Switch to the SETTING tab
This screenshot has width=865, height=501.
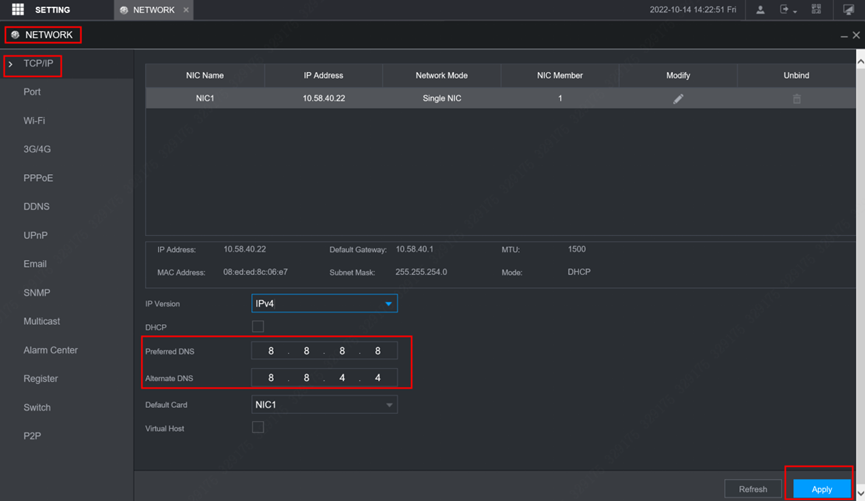[52, 10]
